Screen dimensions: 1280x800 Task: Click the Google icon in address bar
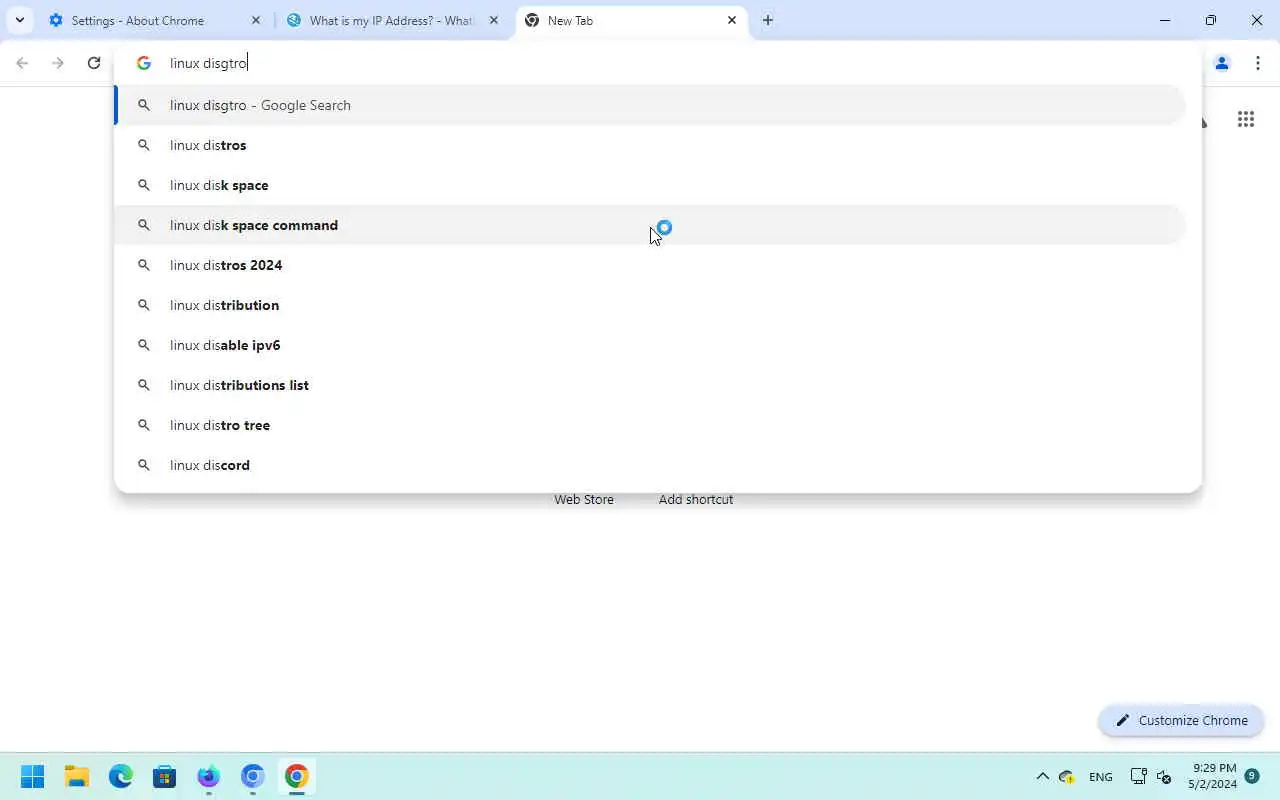(x=144, y=63)
